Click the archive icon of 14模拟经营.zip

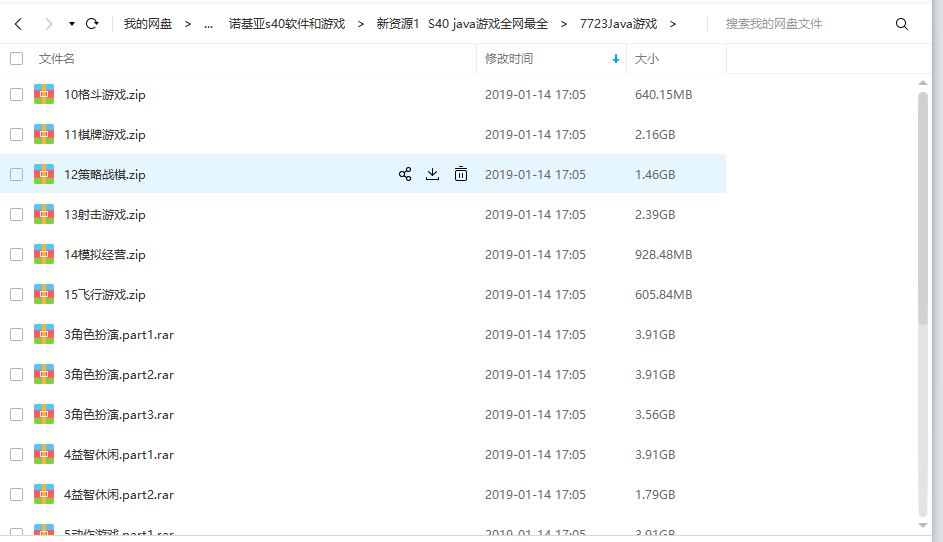(x=44, y=254)
